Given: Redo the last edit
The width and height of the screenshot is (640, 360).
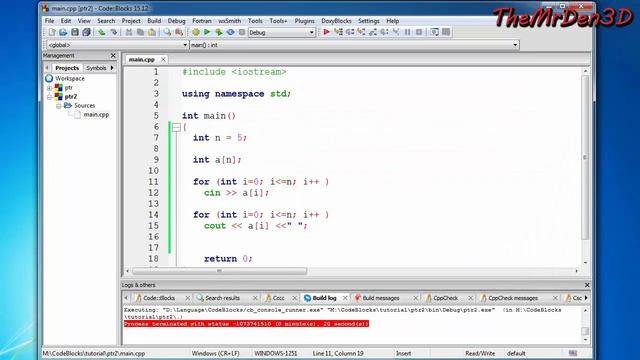Looking at the screenshot, I should click(x=113, y=32).
